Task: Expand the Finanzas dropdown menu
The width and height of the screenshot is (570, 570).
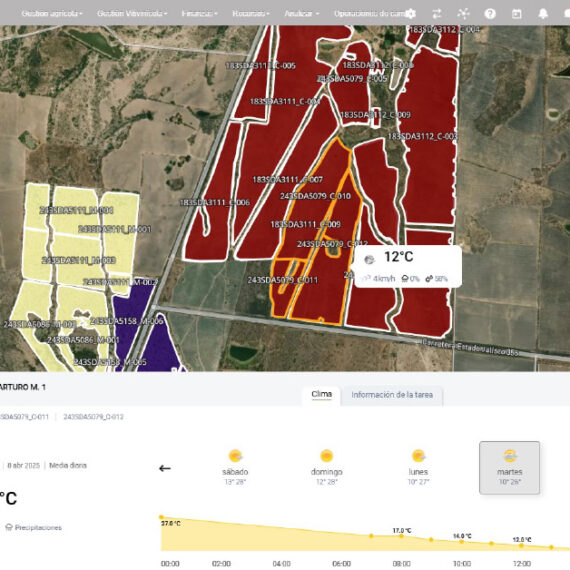Action: coord(200,14)
